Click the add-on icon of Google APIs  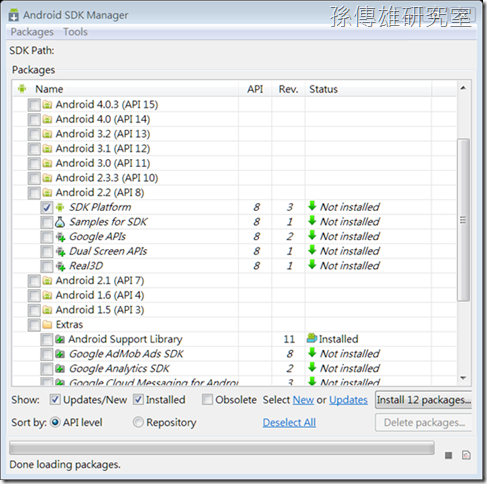coord(60,237)
